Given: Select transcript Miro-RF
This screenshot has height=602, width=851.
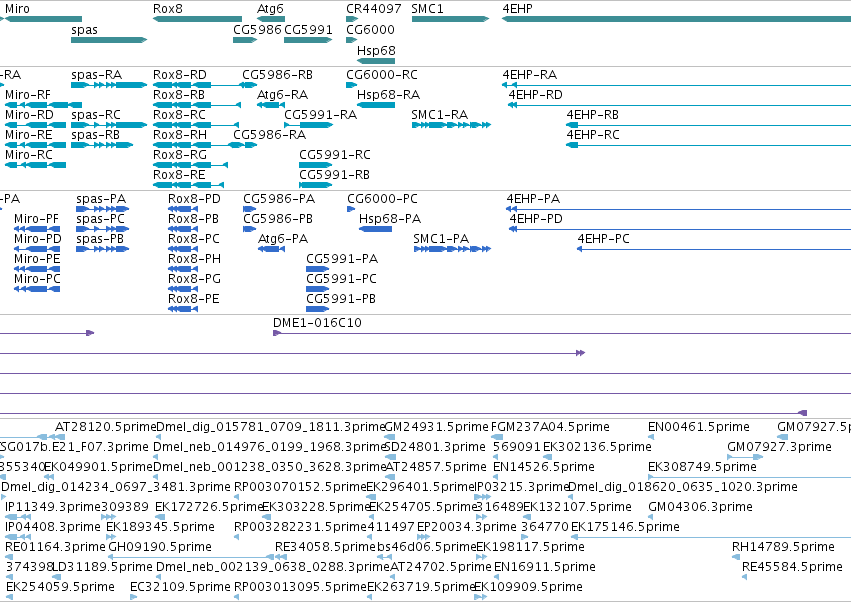Looking at the screenshot, I should click(43, 105).
